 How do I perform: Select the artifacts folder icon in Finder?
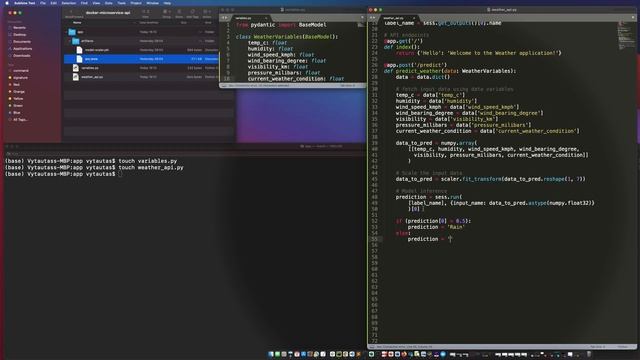tap(76, 41)
